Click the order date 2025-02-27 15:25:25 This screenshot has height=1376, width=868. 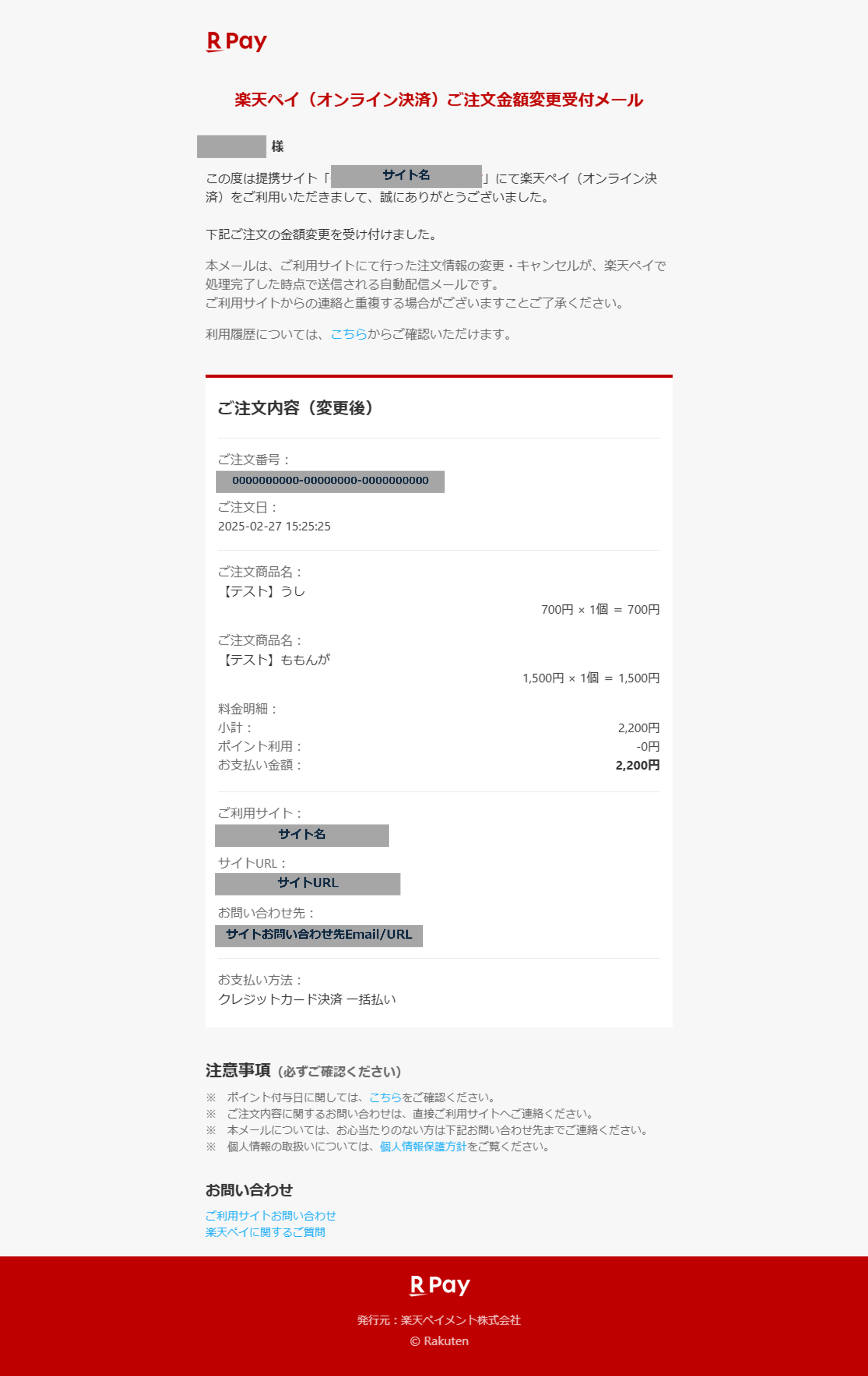274,526
